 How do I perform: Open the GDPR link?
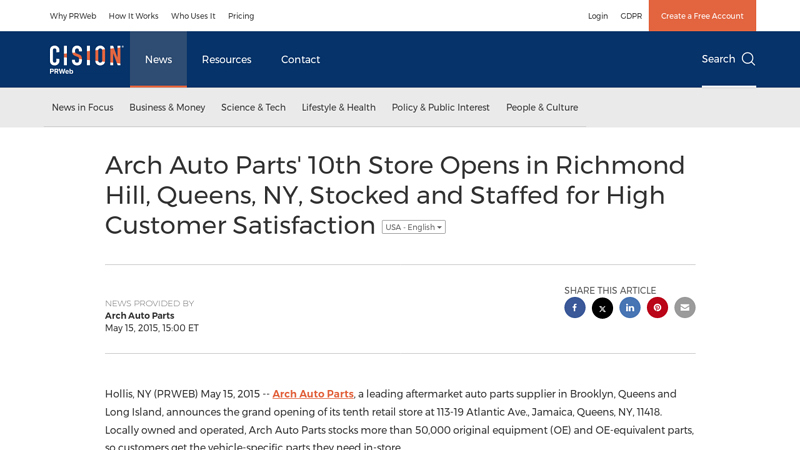pyautogui.click(x=631, y=16)
